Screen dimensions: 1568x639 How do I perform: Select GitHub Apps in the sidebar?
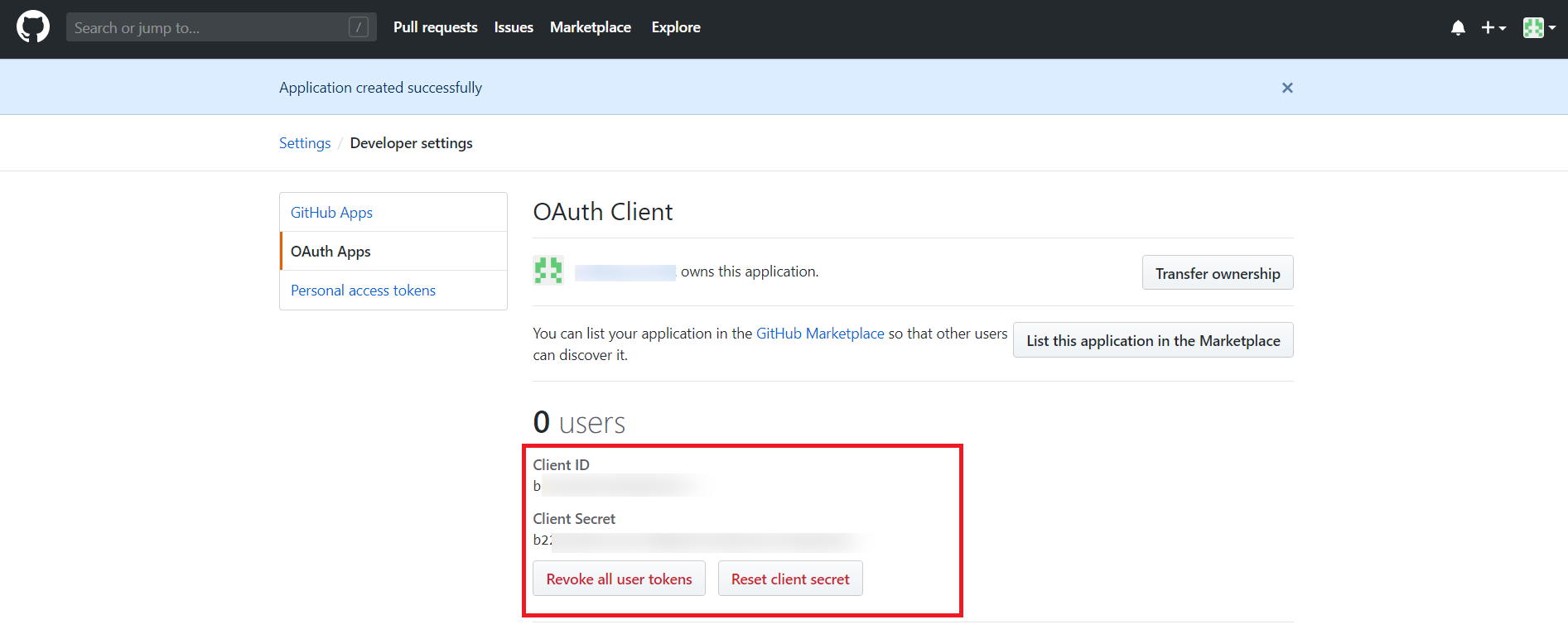tap(393, 213)
